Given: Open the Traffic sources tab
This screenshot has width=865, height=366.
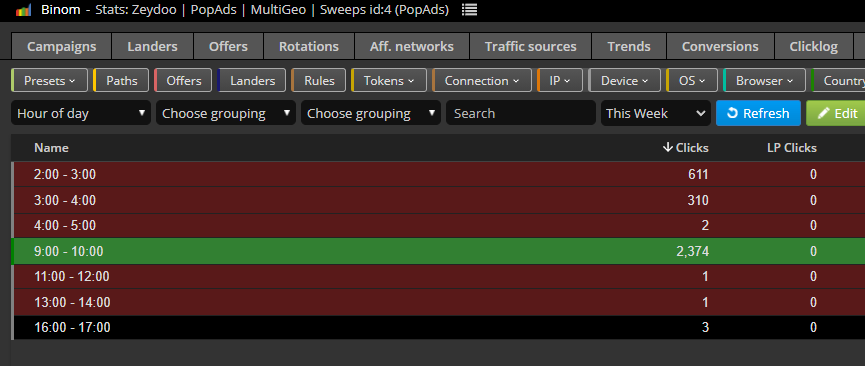Looking at the screenshot, I should coord(531,46).
